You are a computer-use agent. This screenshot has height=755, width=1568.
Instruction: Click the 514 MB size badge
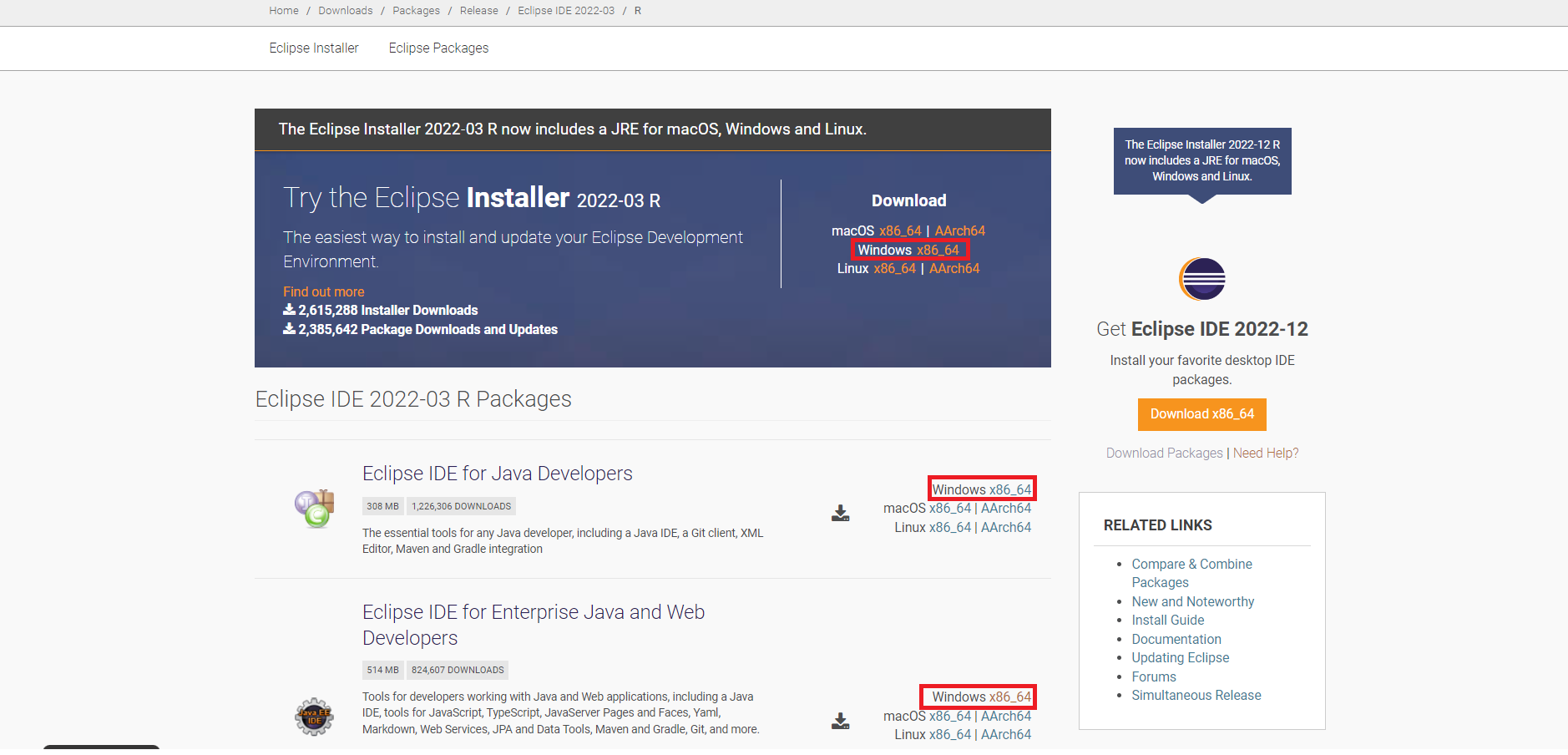(x=383, y=670)
